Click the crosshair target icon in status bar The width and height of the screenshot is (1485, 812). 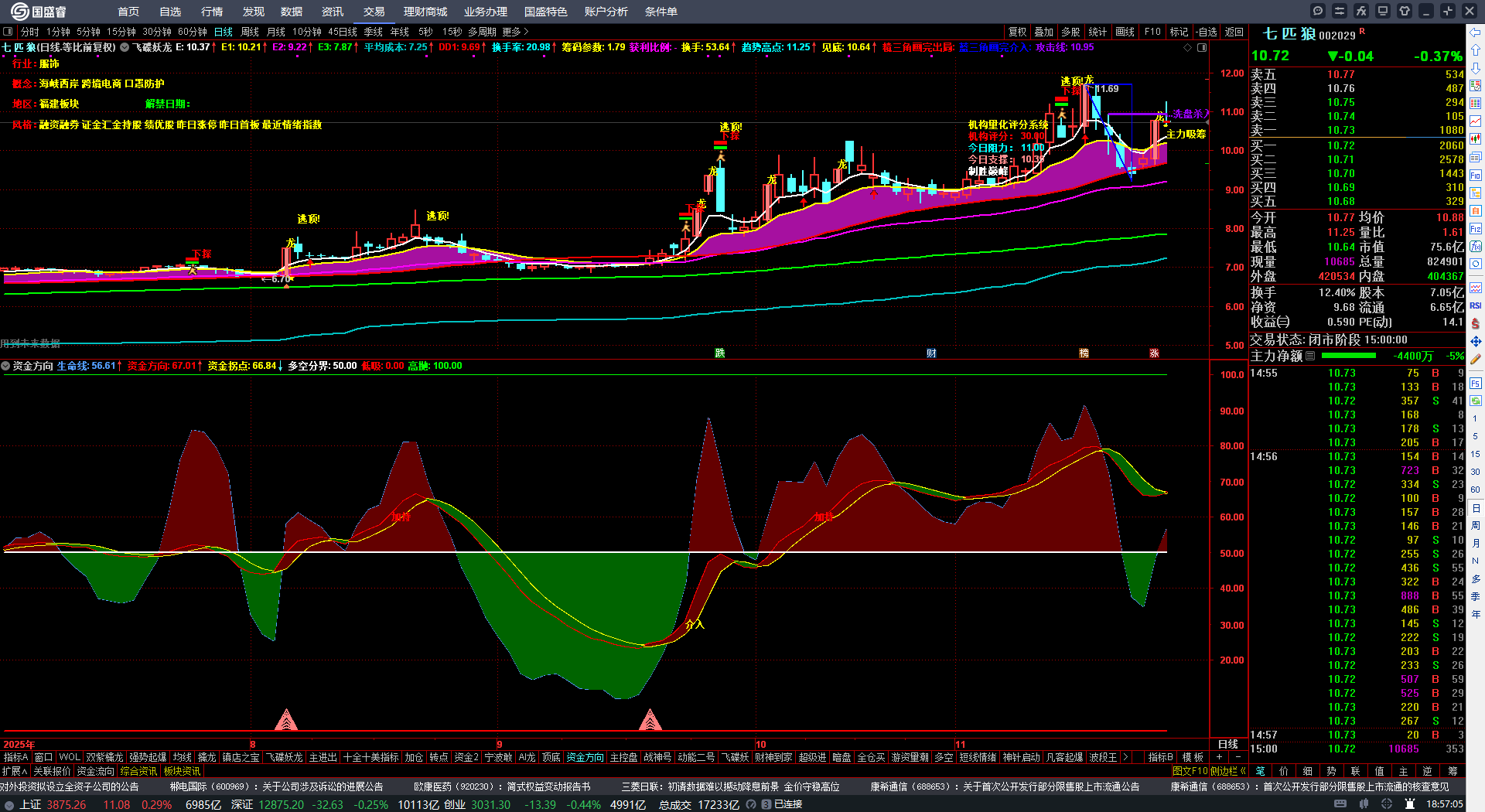(1387, 804)
